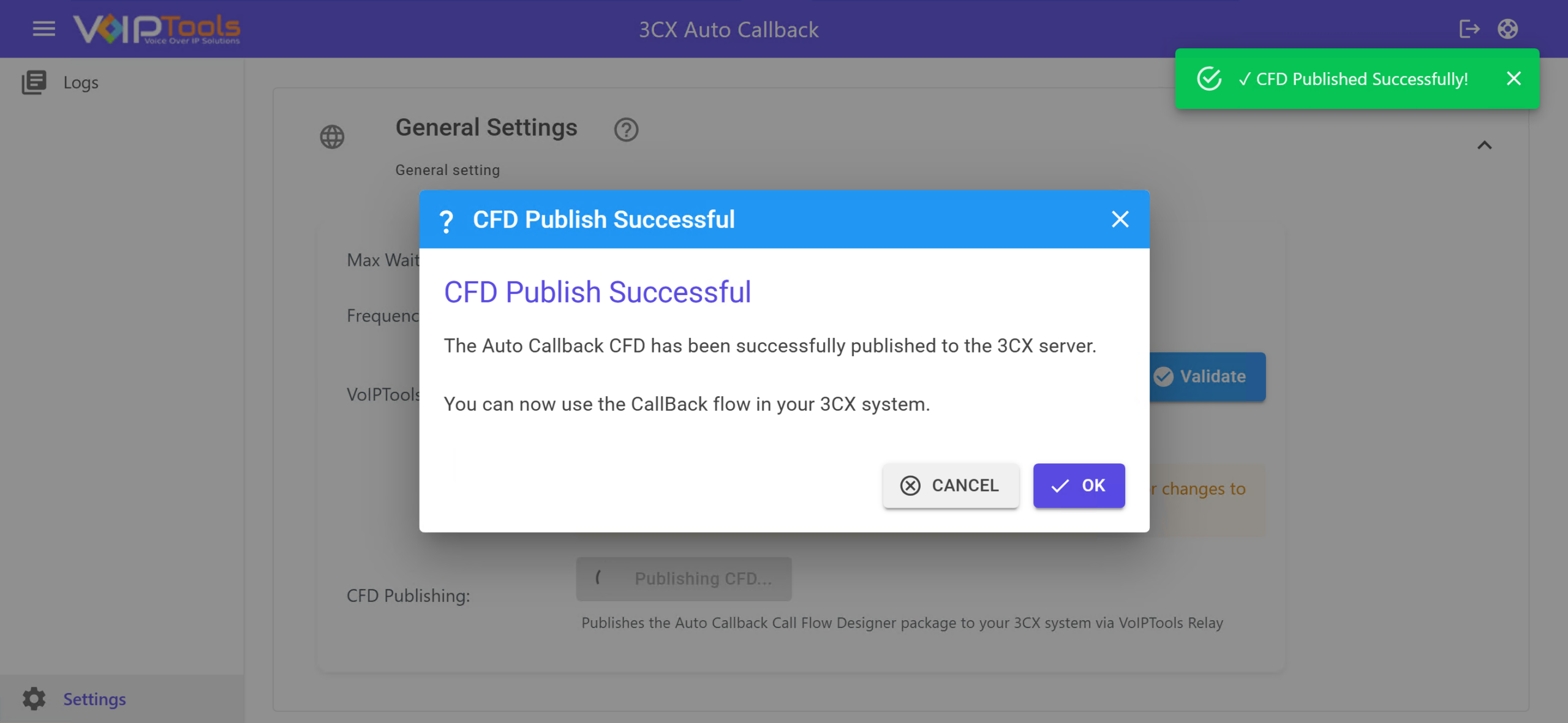Confirm dialog with OK button
The height and width of the screenshot is (723, 1568).
click(x=1079, y=485)
